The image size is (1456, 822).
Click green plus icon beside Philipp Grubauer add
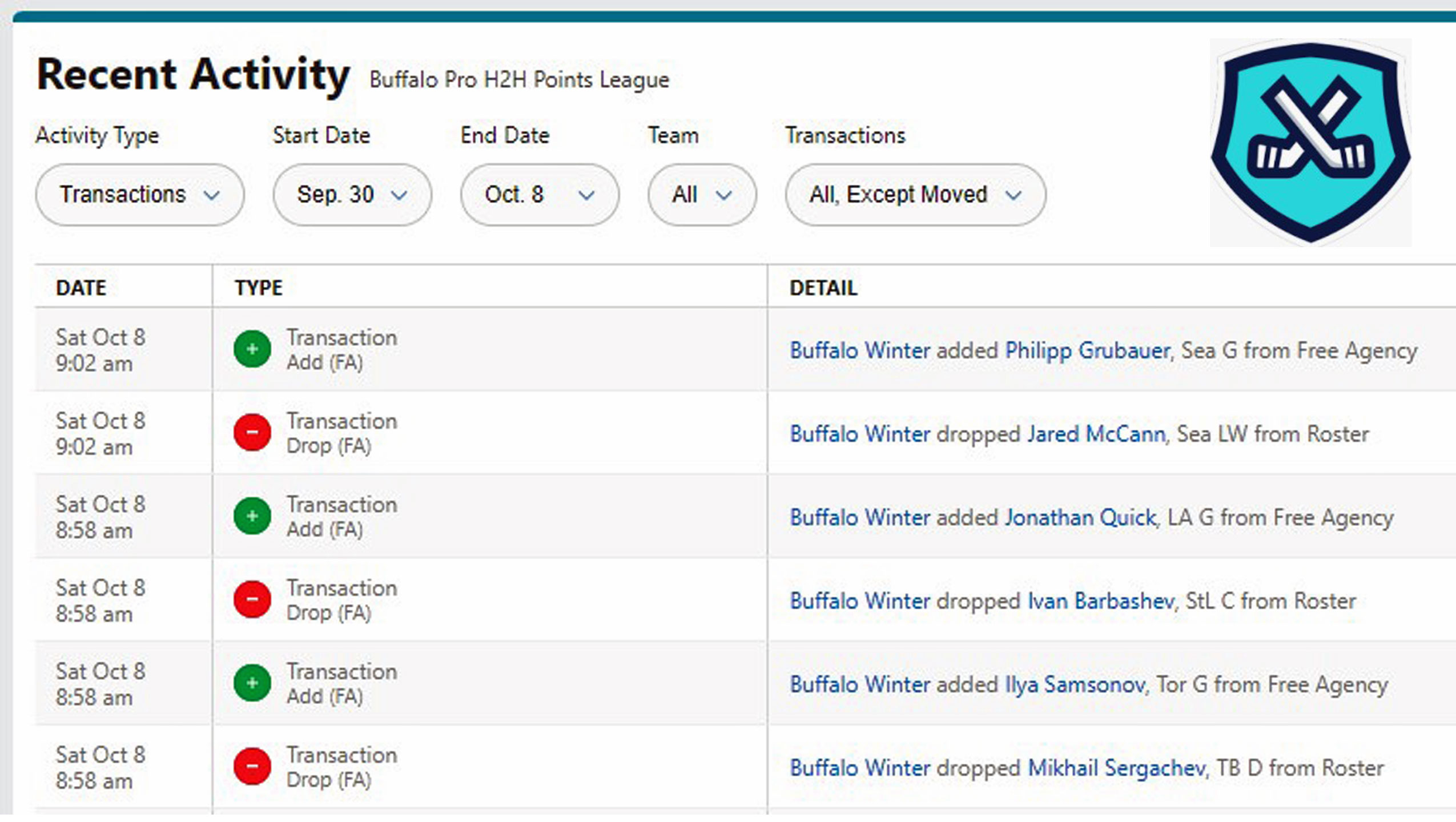pyautogui.click(x=252, y=349)
